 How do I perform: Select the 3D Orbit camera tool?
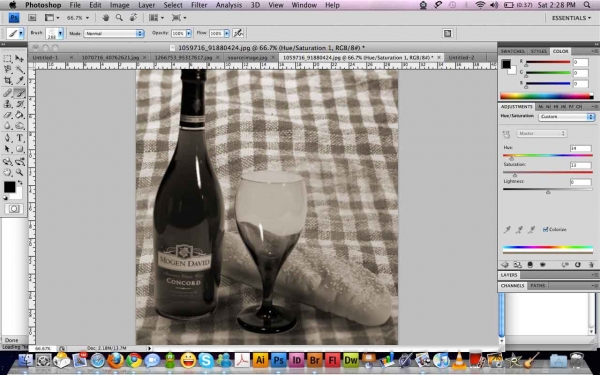click(20, 161)
